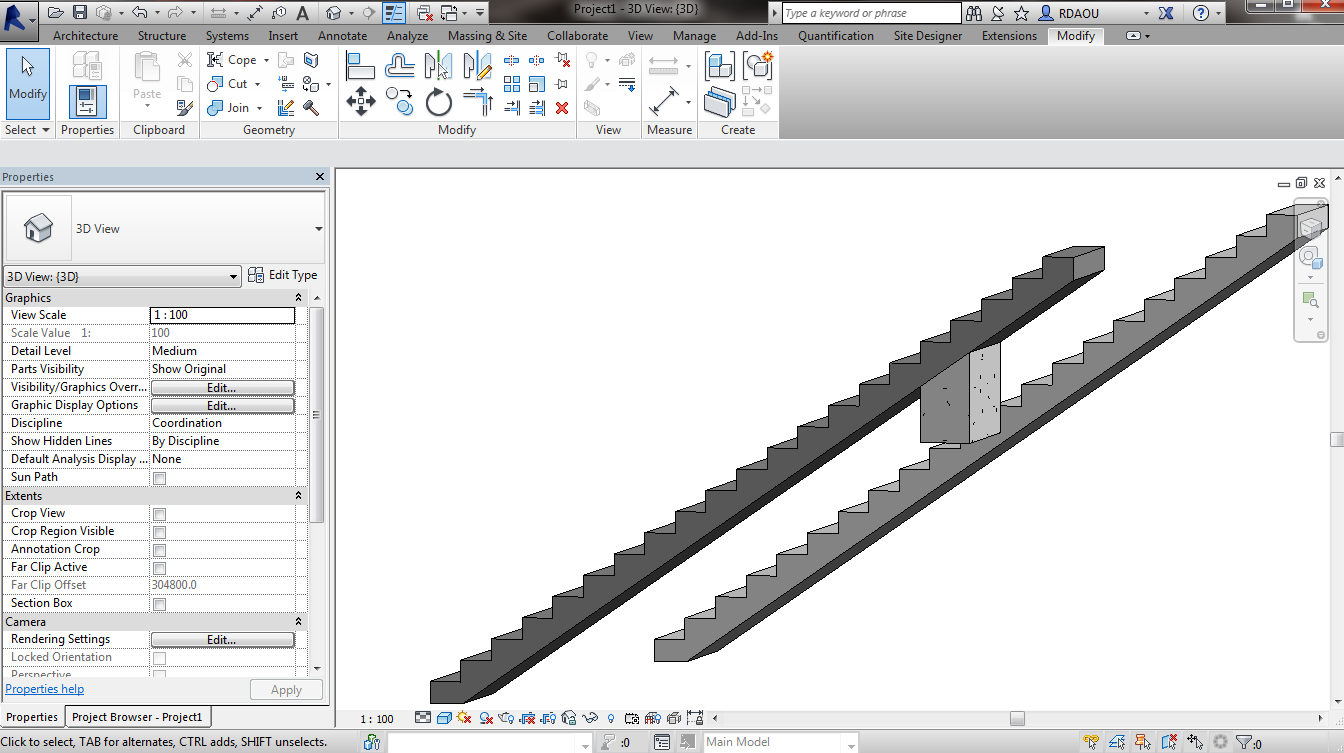Activate the Align tool

coord(360,66)
